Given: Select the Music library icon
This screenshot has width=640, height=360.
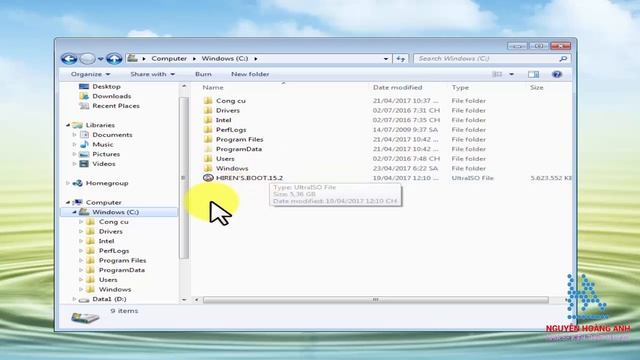Looking at the screenshot, I should pos(84,144).
